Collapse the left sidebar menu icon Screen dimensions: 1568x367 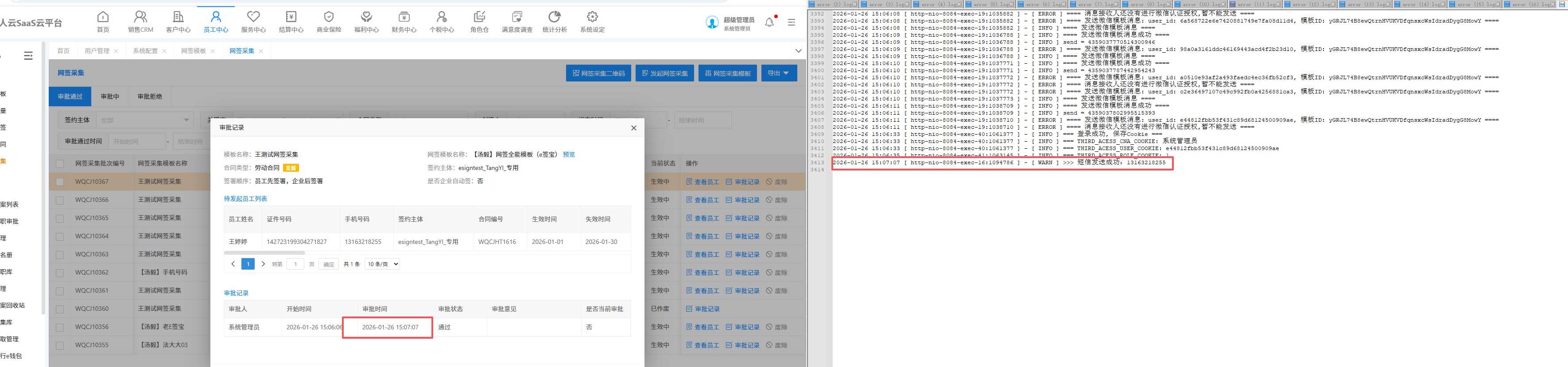click(28, 56)
